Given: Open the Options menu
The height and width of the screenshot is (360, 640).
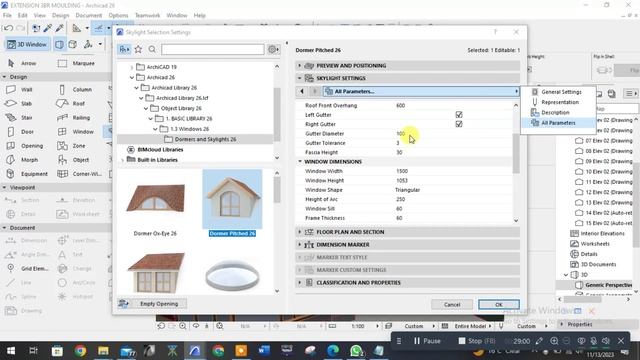Looking at the screenshot, I should click(118, 15).
